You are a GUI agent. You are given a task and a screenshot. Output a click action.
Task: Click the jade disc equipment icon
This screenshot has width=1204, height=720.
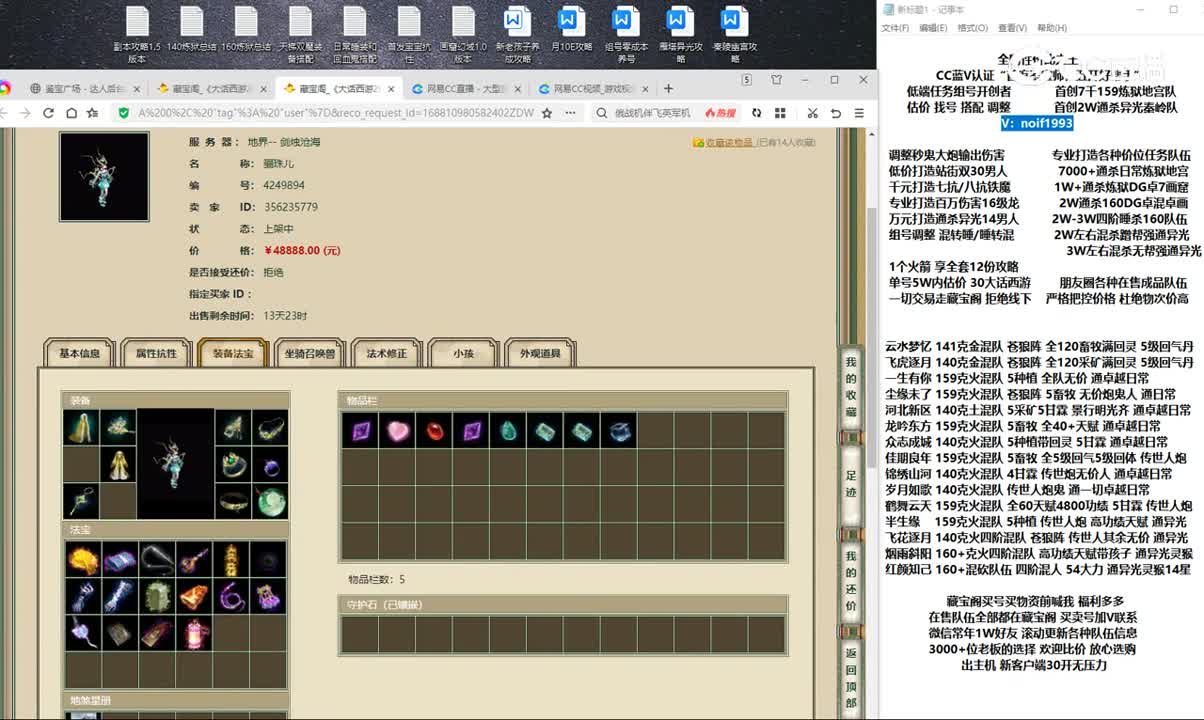[x=270, y=500]
